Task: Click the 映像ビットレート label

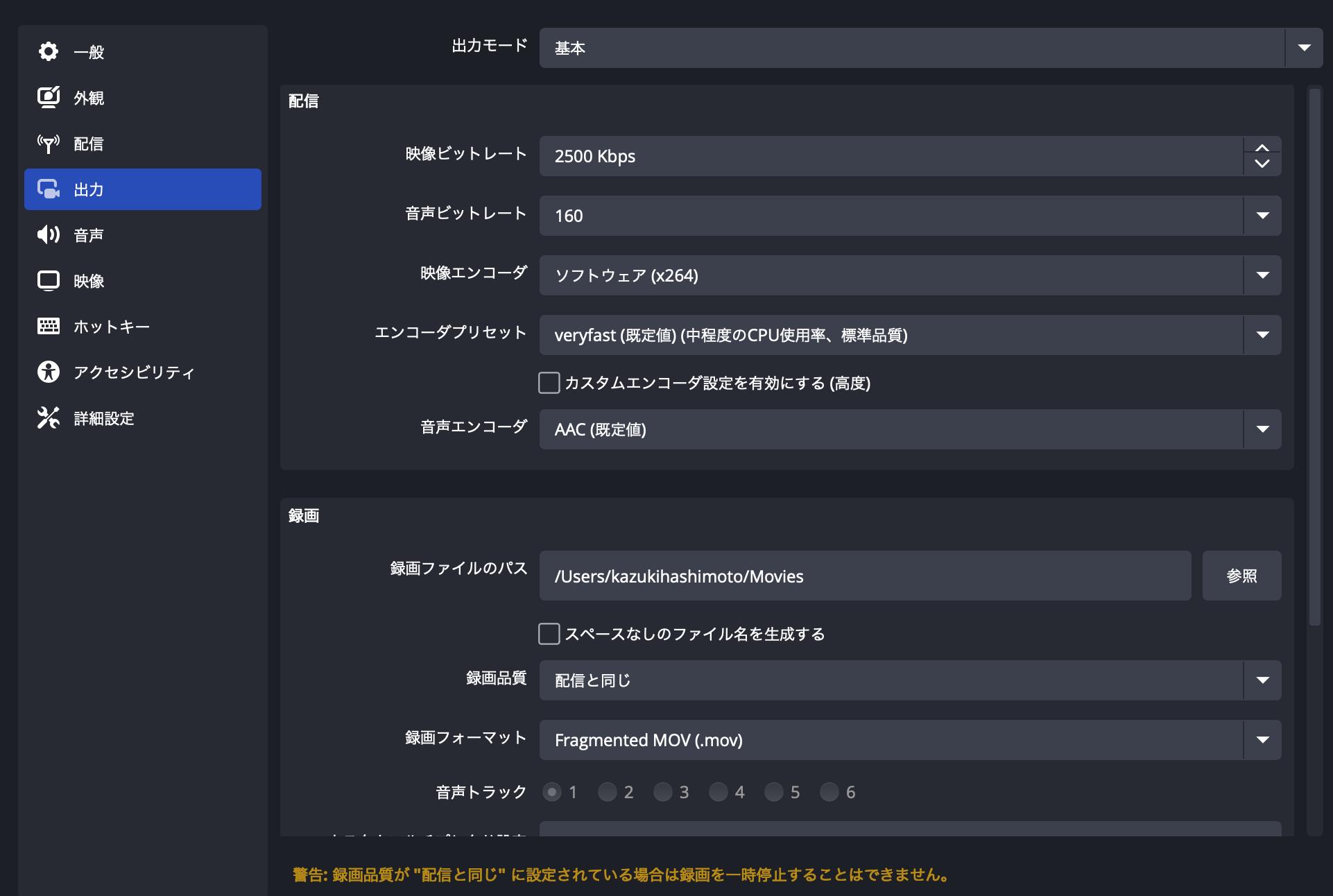Action: click(x=466, y=154)
